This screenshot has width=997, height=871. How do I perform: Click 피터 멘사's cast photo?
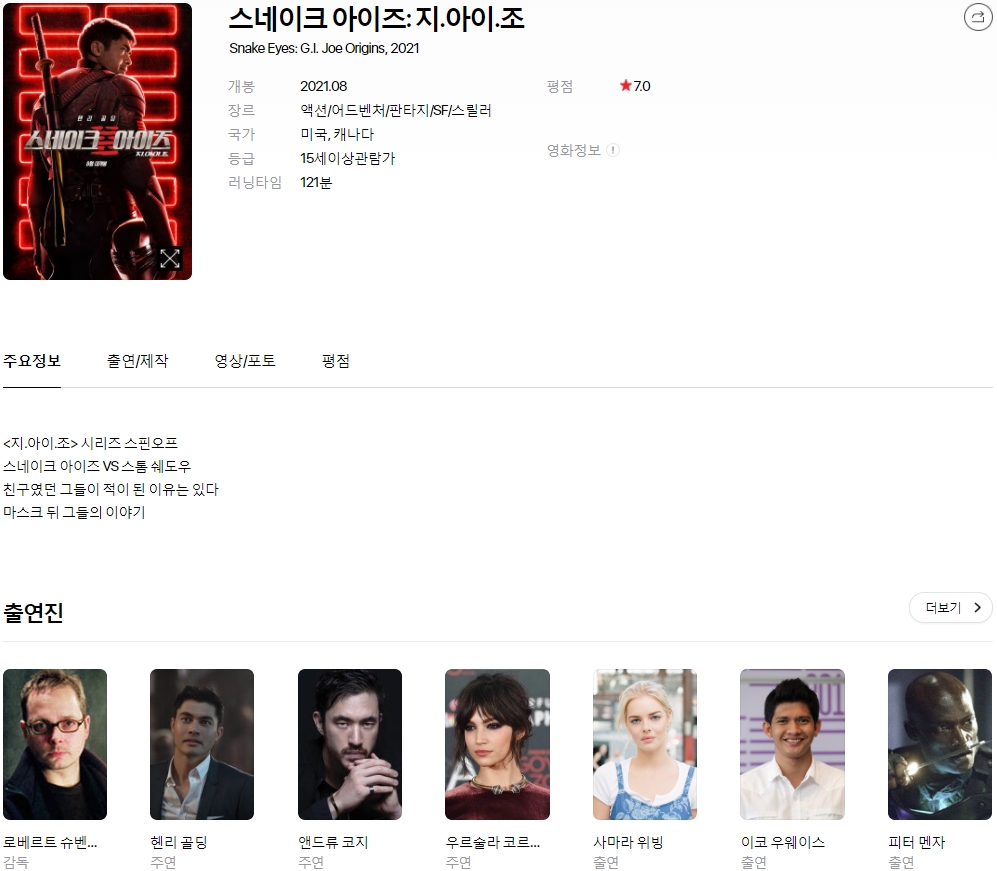point(940,744)
